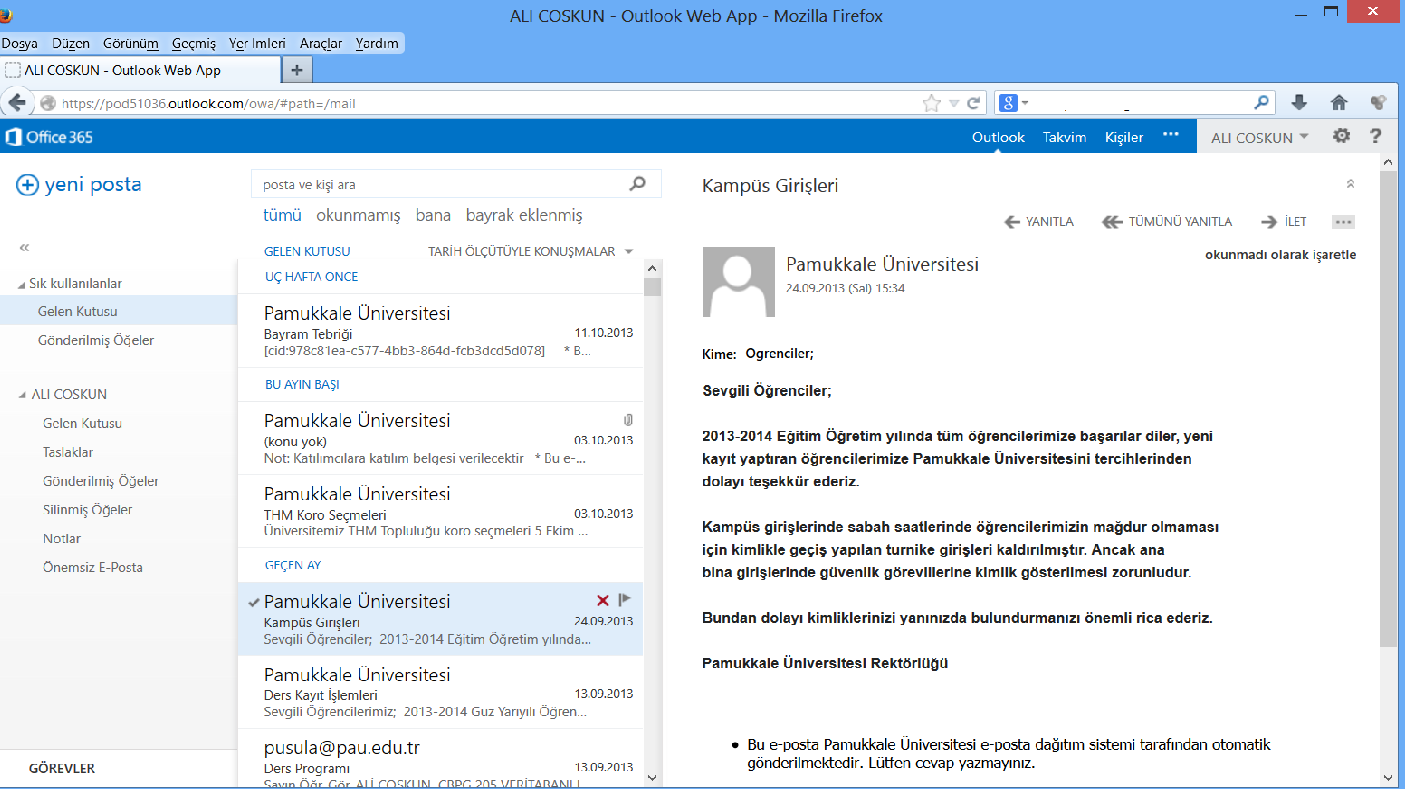Viewport: 1405px width, 789px height.
Task: Click YANITLA to reply
Action: point(1038,222)
